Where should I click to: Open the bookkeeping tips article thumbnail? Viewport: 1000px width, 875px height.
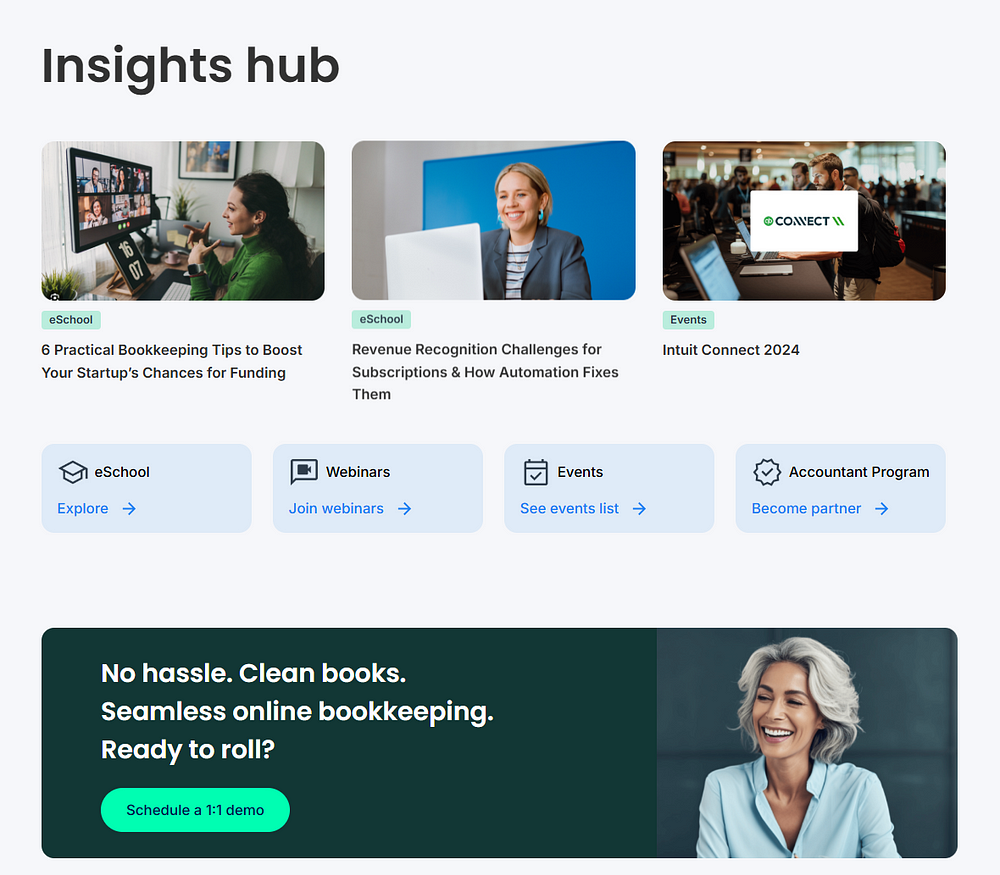pos(183,221)
